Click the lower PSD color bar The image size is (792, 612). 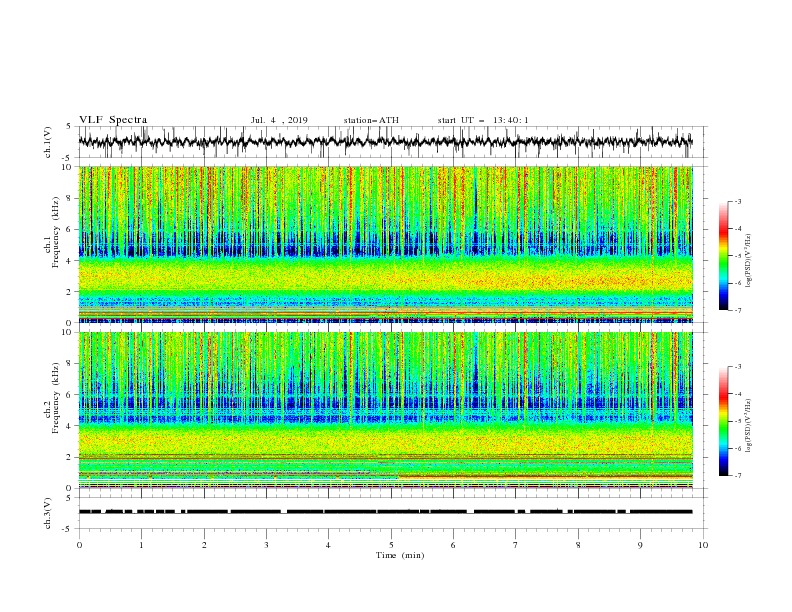(723, 421)
